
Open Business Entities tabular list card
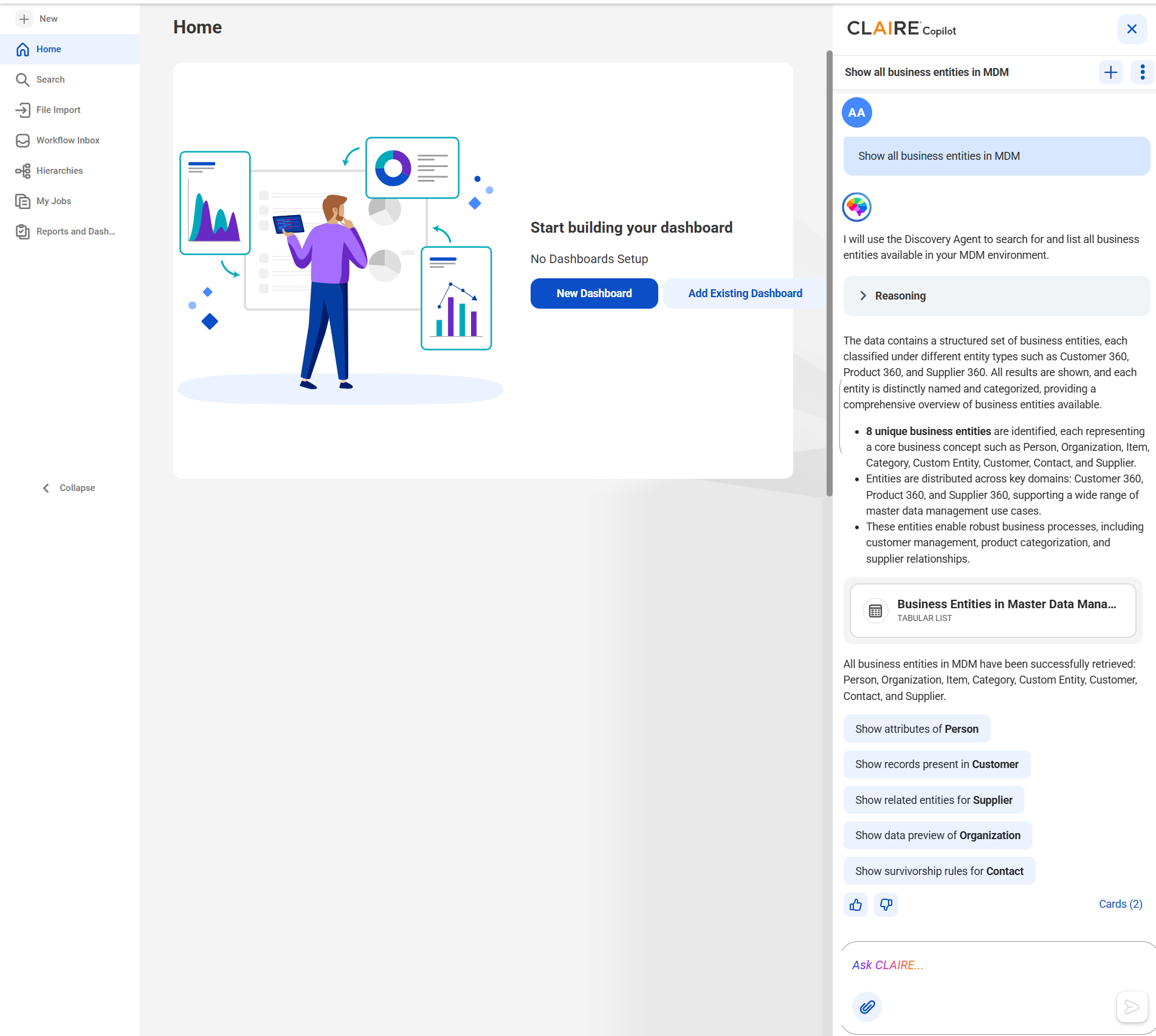tap(993, 611)
